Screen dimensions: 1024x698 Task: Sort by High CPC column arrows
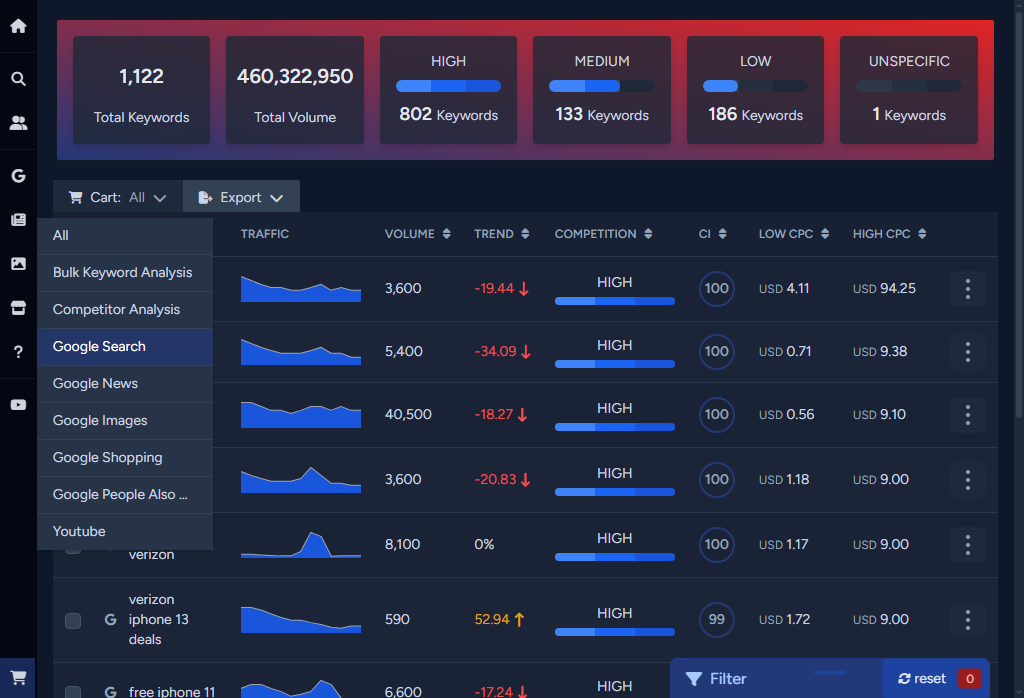[921, 234]
